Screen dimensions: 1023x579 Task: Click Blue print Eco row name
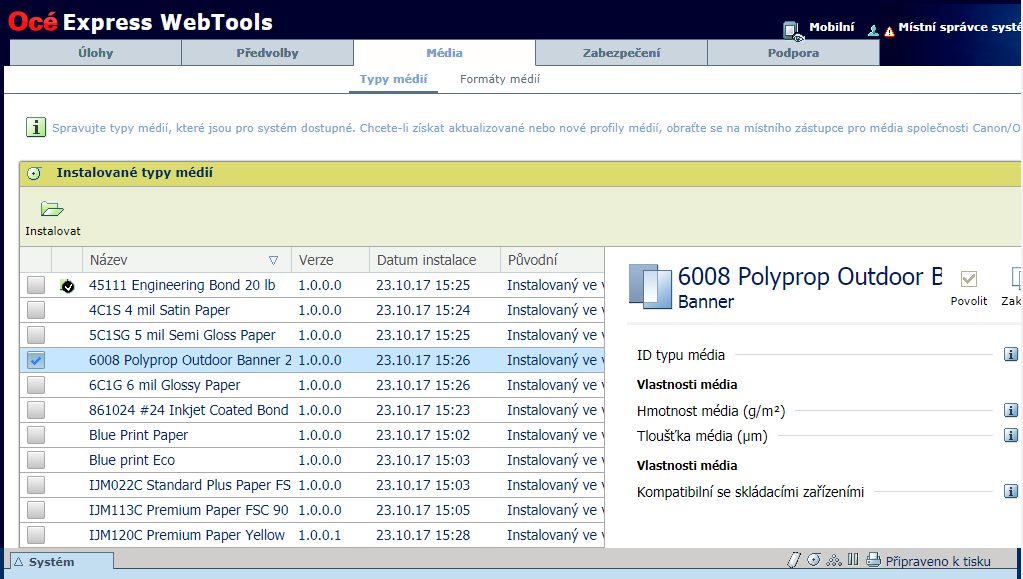132,460
